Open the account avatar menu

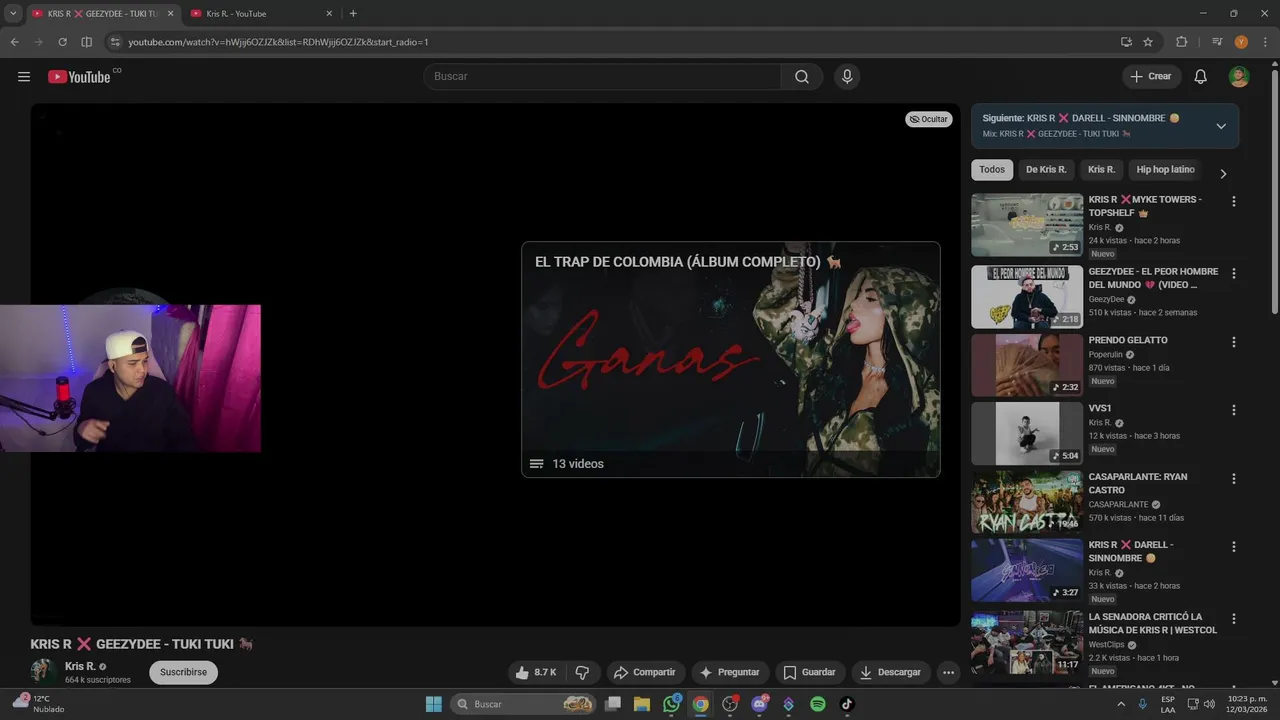pos(1239,77)
